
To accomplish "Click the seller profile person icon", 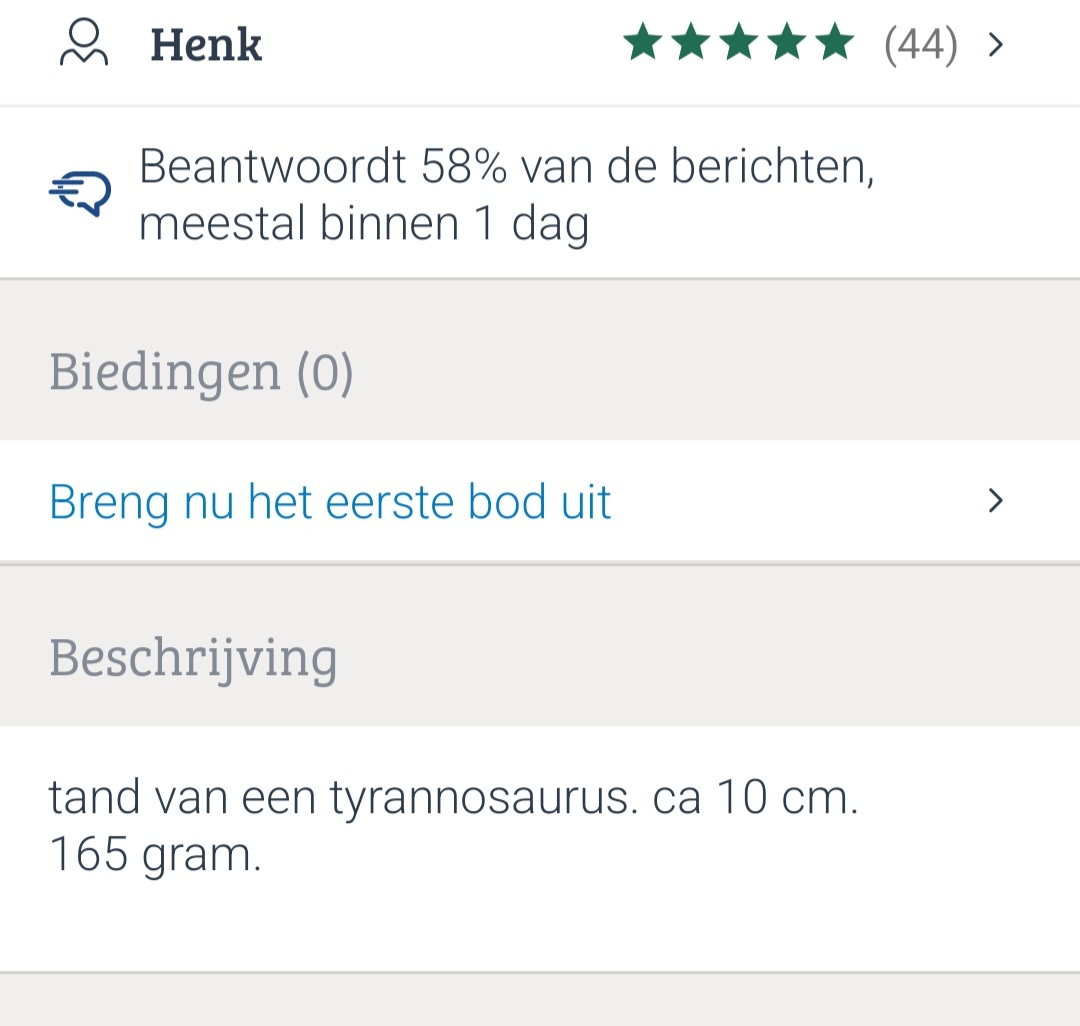I will [84, 44].
